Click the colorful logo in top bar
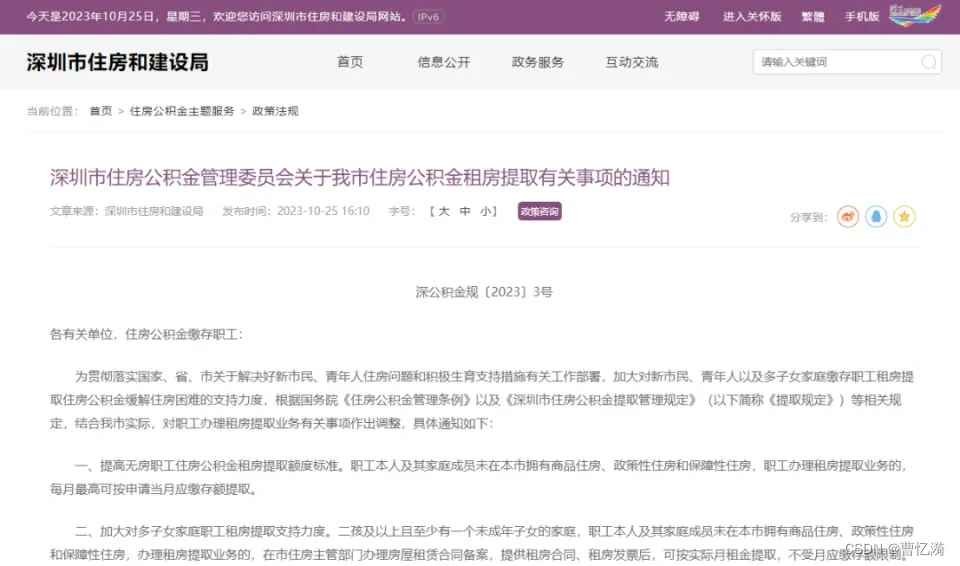This screenshot has width=960, height=566. [x=915, y=15]
